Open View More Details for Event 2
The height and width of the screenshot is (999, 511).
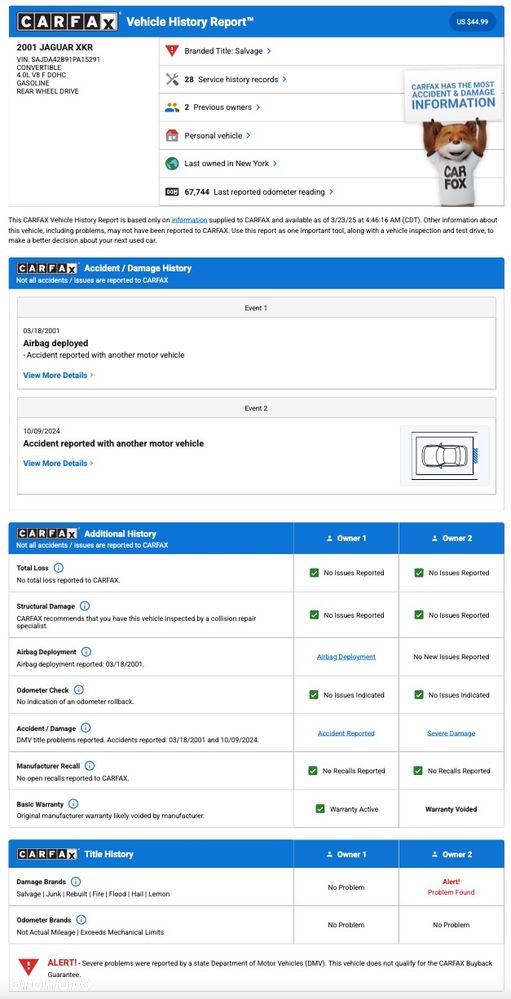(x=58, y=463)
